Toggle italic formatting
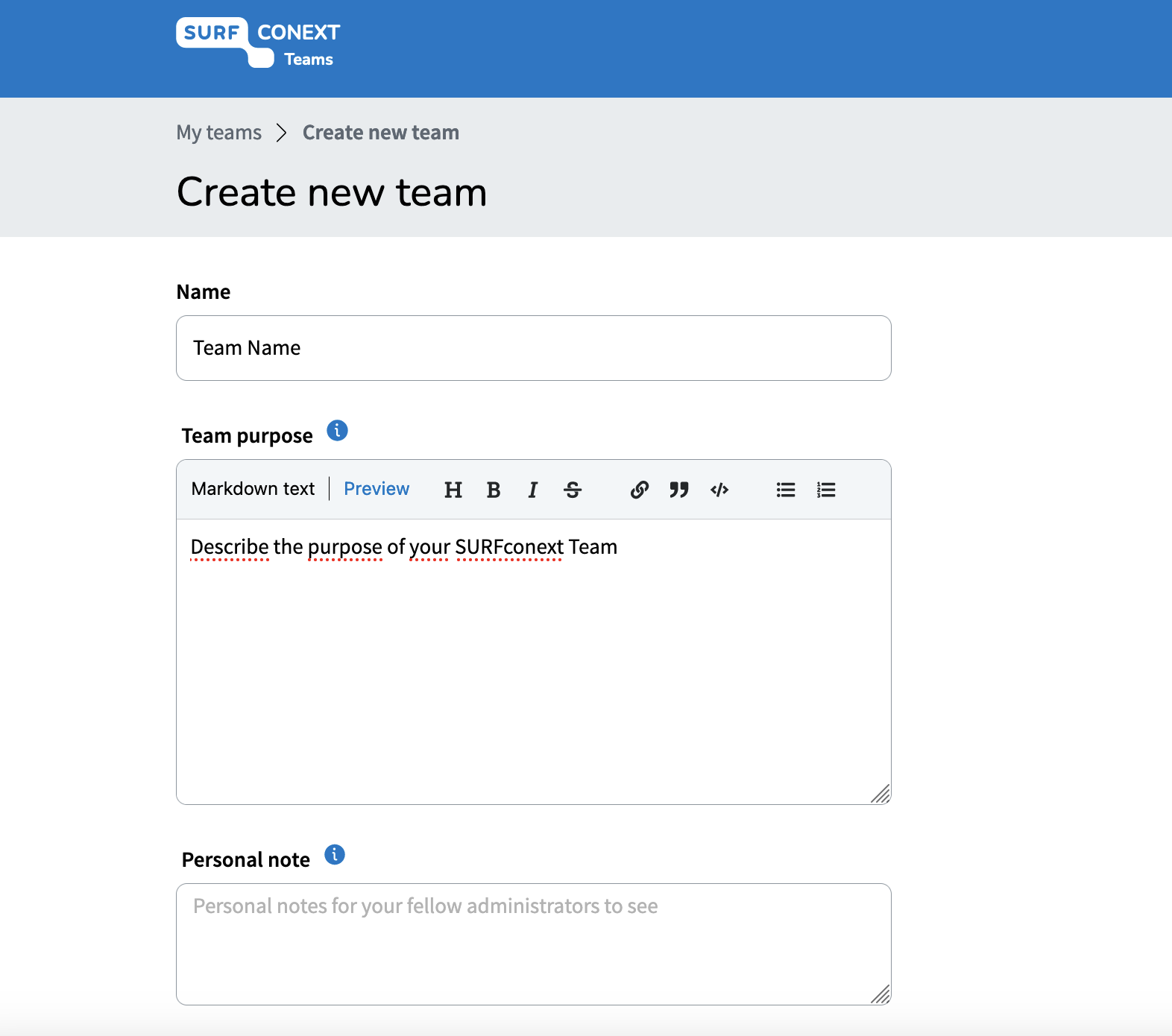Viewport: 1172px width, 1036px height. [x=533, y=490]
